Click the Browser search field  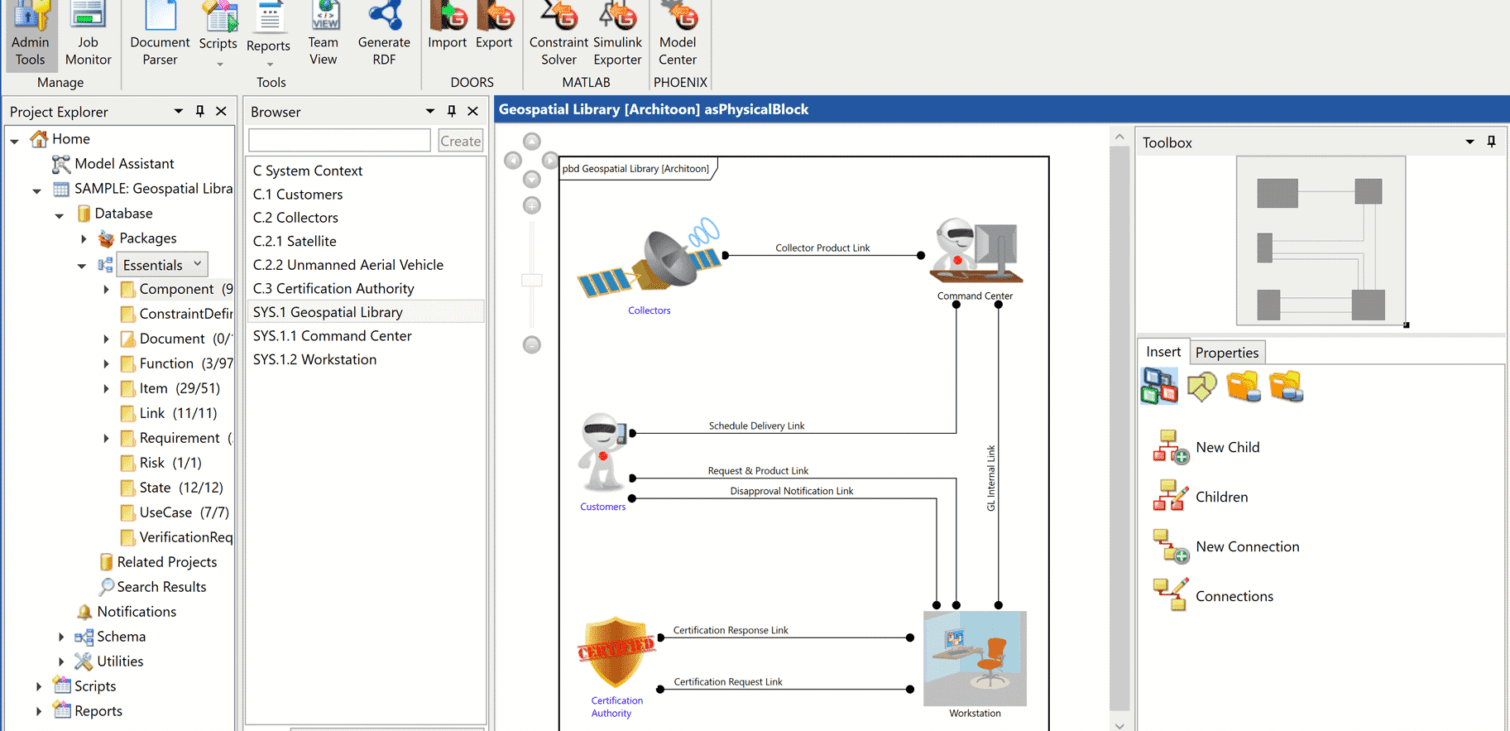click(x=340, y=141)
